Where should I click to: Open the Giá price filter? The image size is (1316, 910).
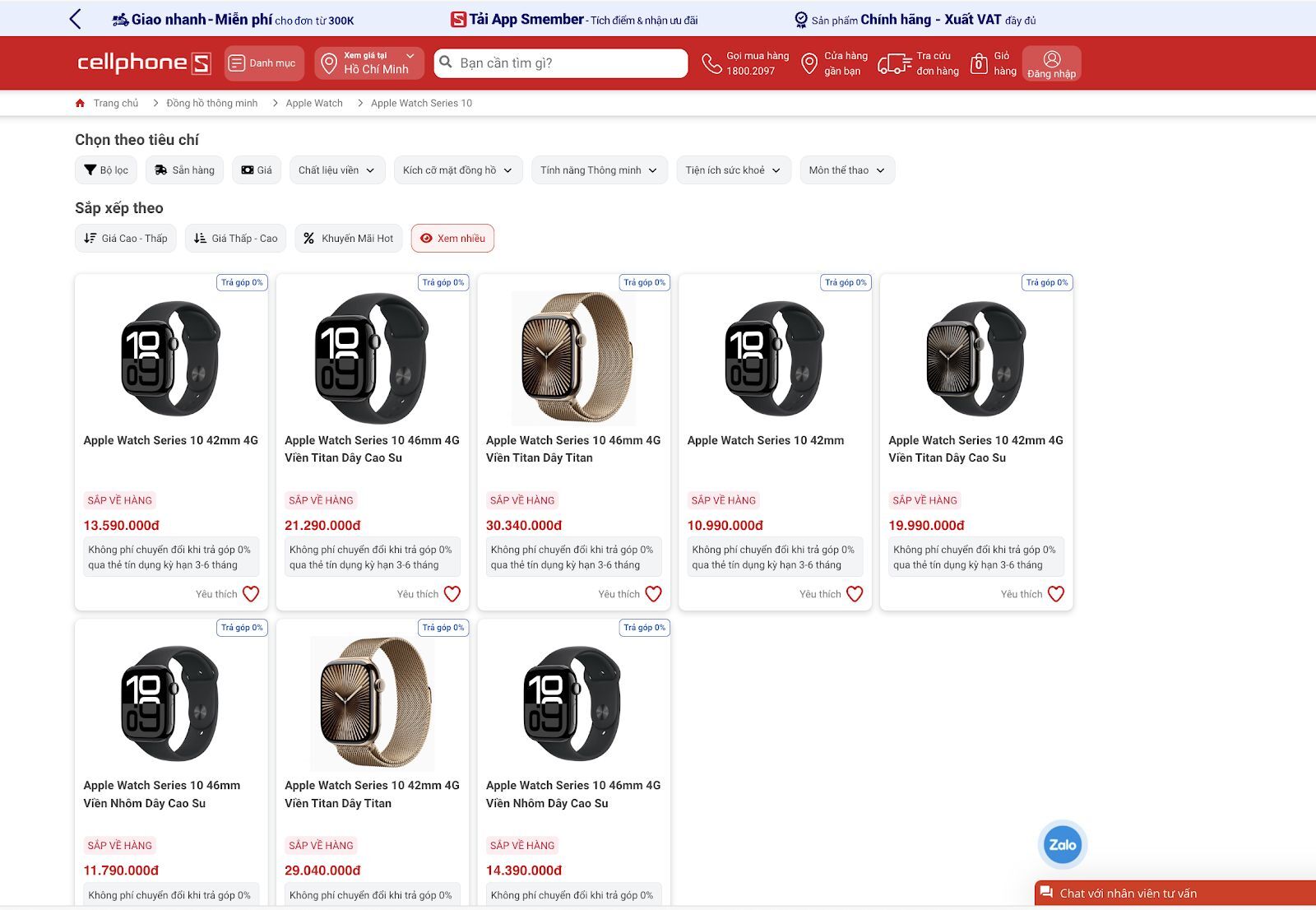[257, 170]
